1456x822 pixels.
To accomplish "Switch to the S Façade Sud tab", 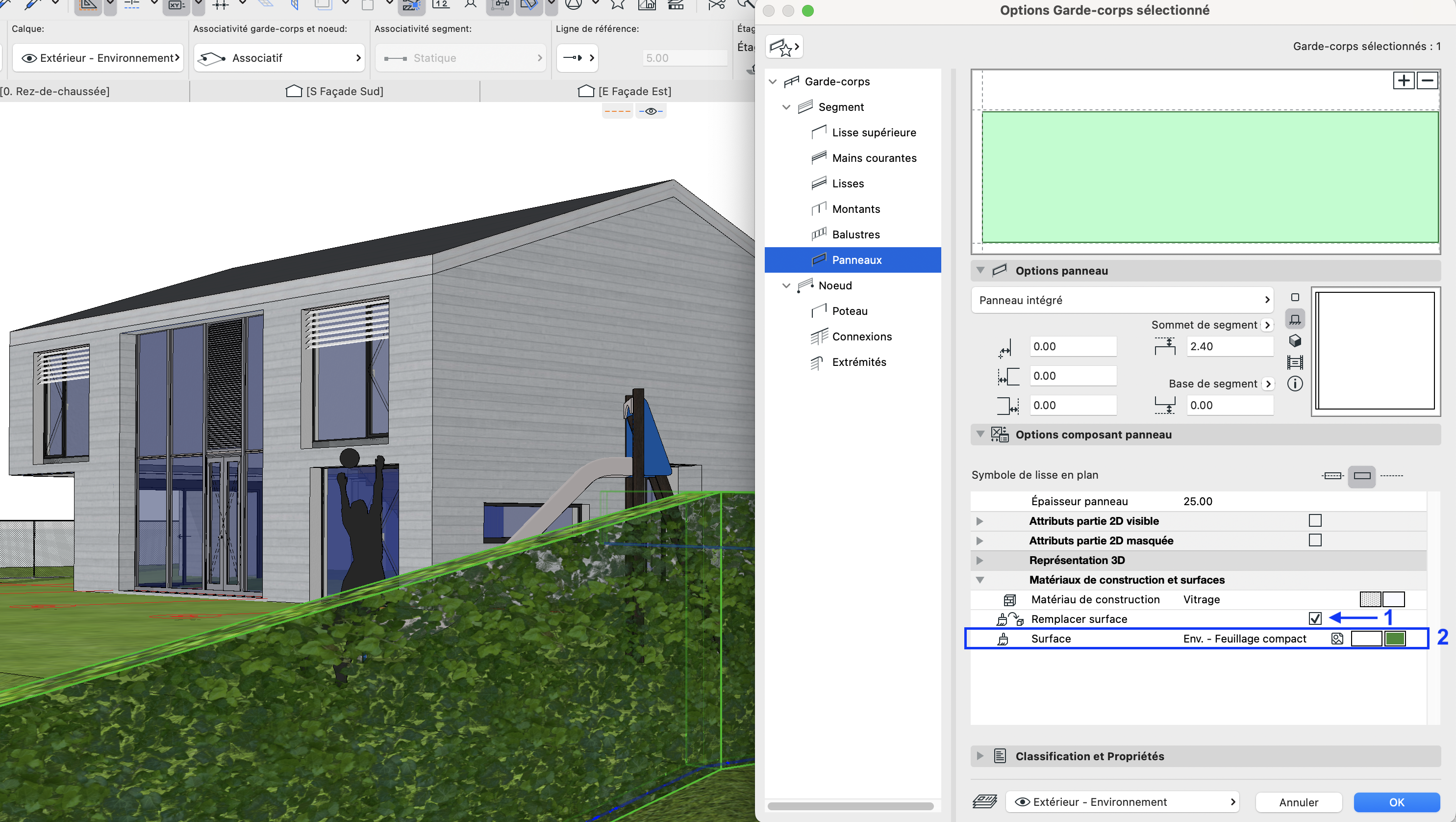I will click(335, 91).
